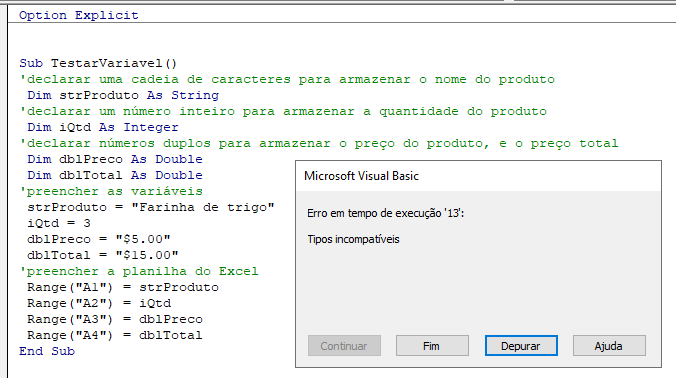Click the strProduto = "Farinha de trigo" line

point(151,207)
